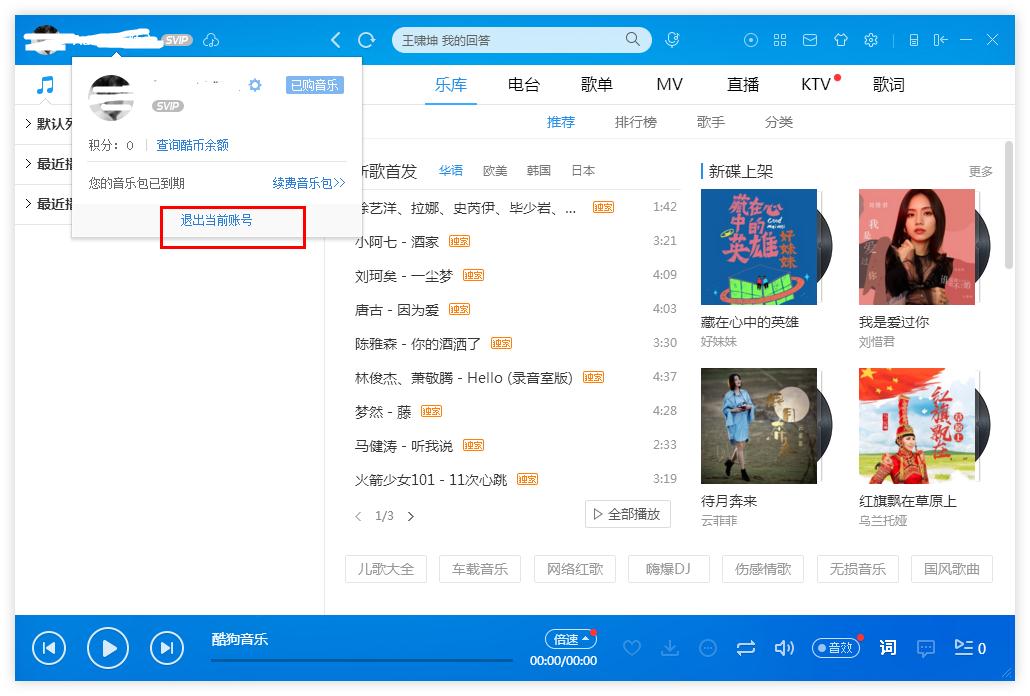Toggle the 音效 sound effects switch

coord(835,648)
